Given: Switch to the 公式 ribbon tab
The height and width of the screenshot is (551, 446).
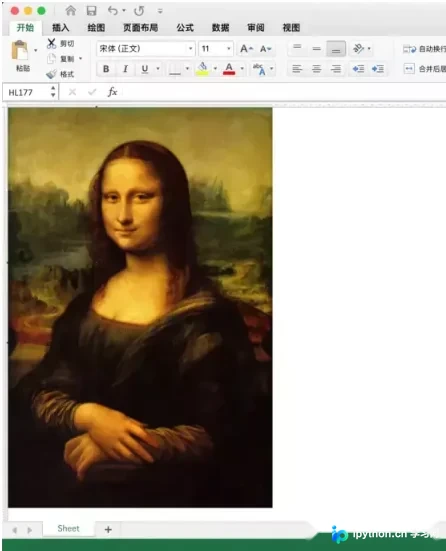Looking at the screenshot, I should tap(185, 28).
